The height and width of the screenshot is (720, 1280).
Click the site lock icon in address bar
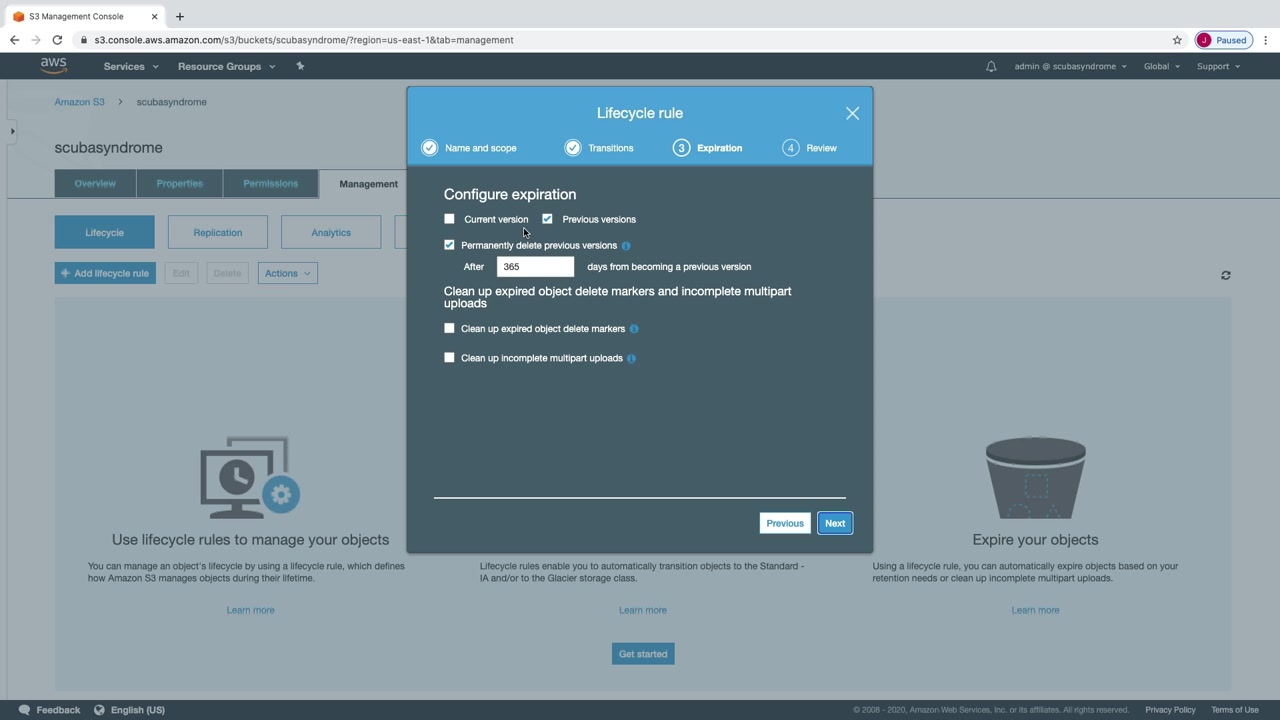coord(85,40)
